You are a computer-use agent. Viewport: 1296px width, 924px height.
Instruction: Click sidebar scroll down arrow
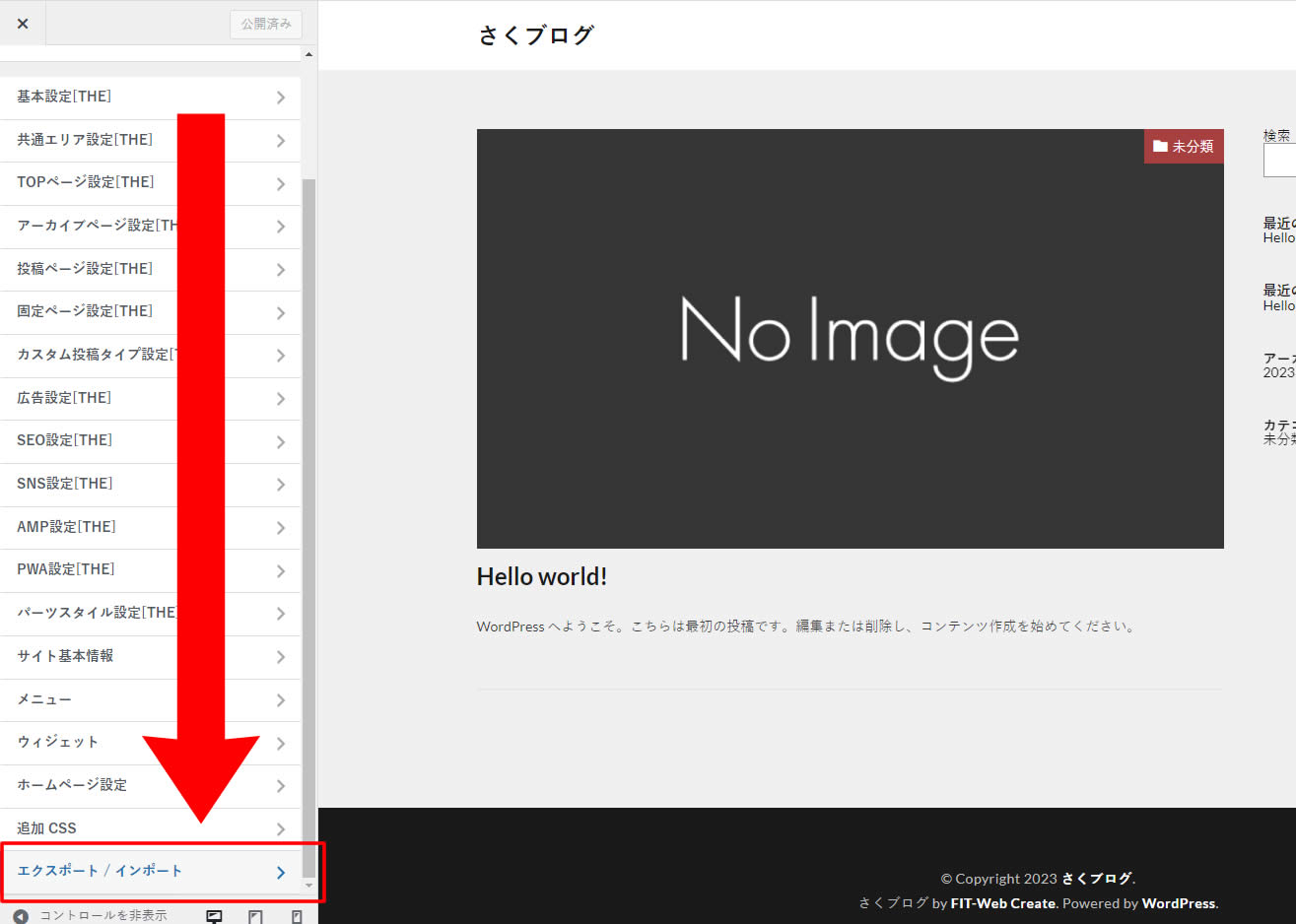308,886
